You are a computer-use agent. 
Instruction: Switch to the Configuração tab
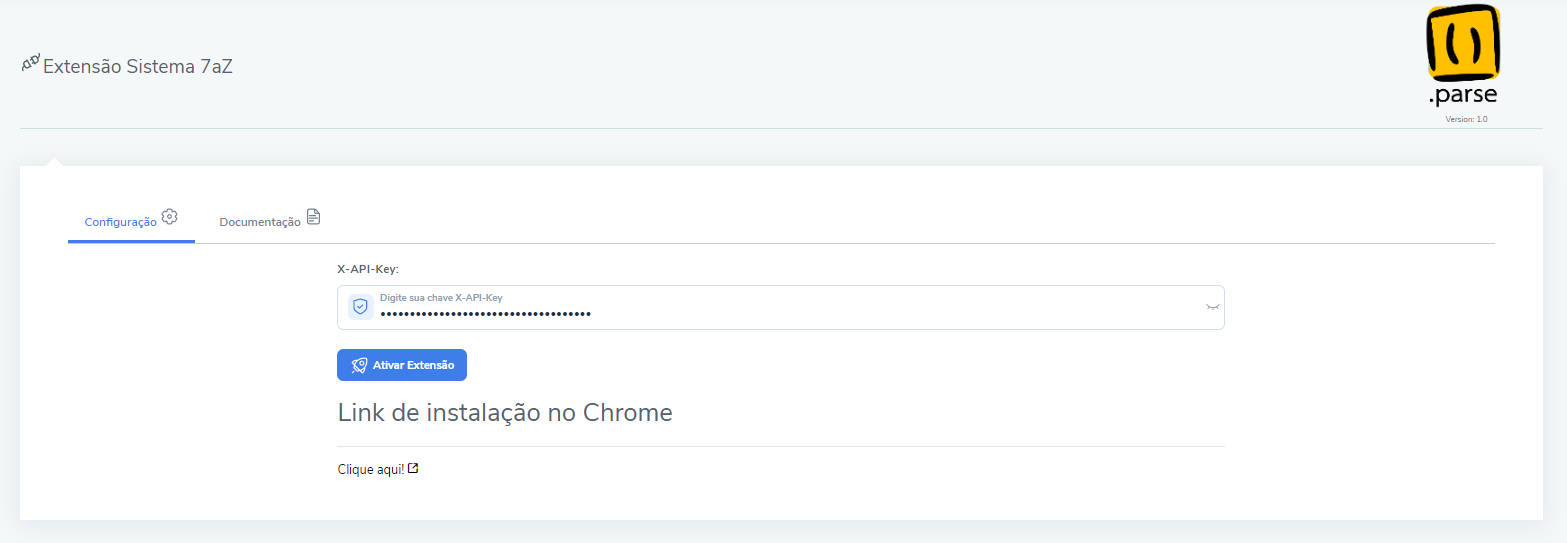pyautogui.click(x=131, y=220)
